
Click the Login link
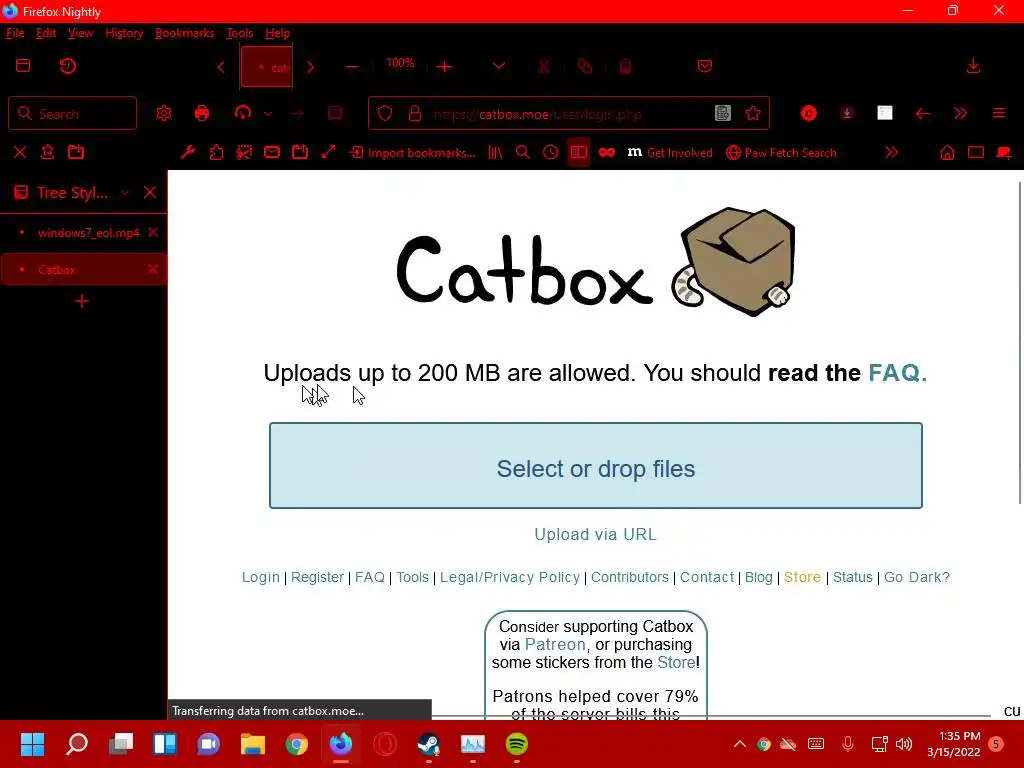261,577
